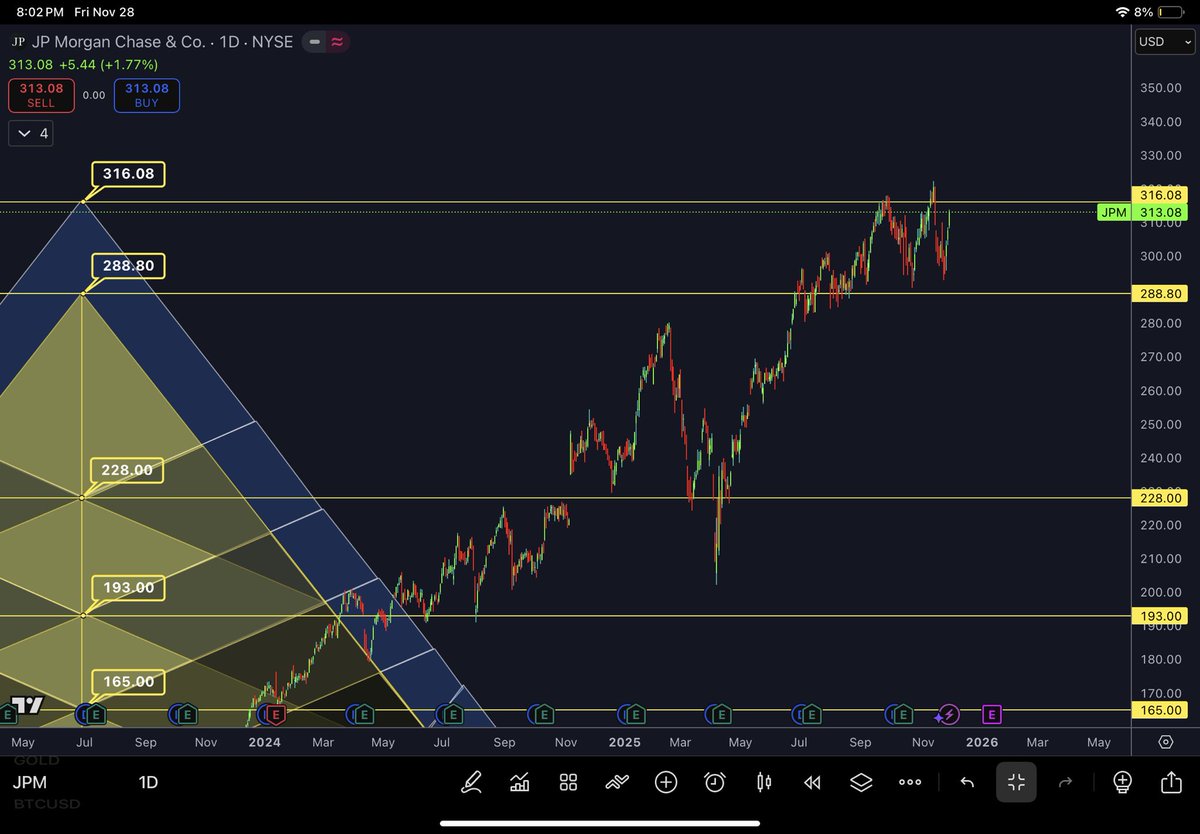The width and height of the screenshot is (1200, 834).
Task: Select the green 313.08 current price tag
Action: point(1159,212)
